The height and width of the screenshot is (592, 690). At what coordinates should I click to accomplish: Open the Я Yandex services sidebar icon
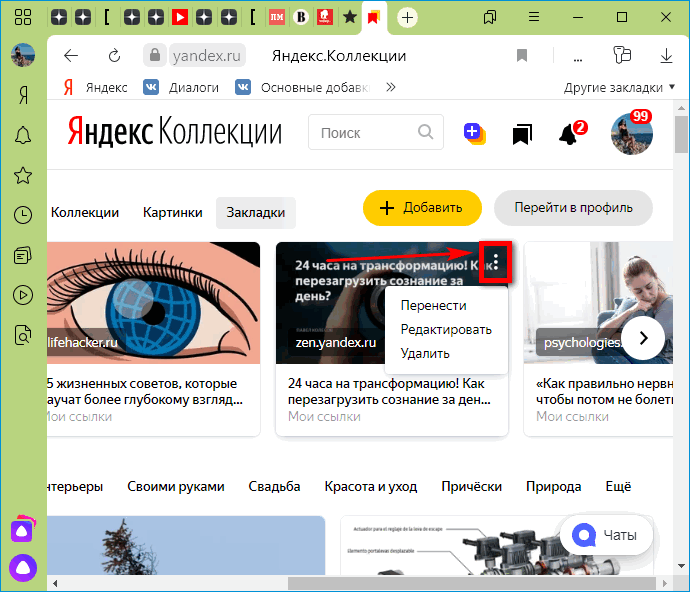coord(23,95)
